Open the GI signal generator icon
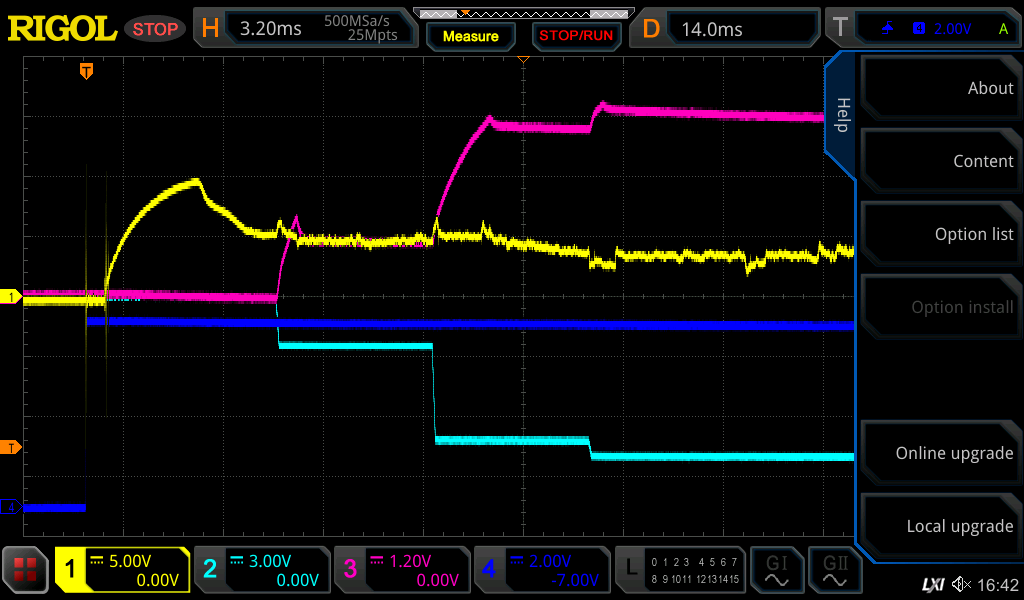 [x=776, y=570]
